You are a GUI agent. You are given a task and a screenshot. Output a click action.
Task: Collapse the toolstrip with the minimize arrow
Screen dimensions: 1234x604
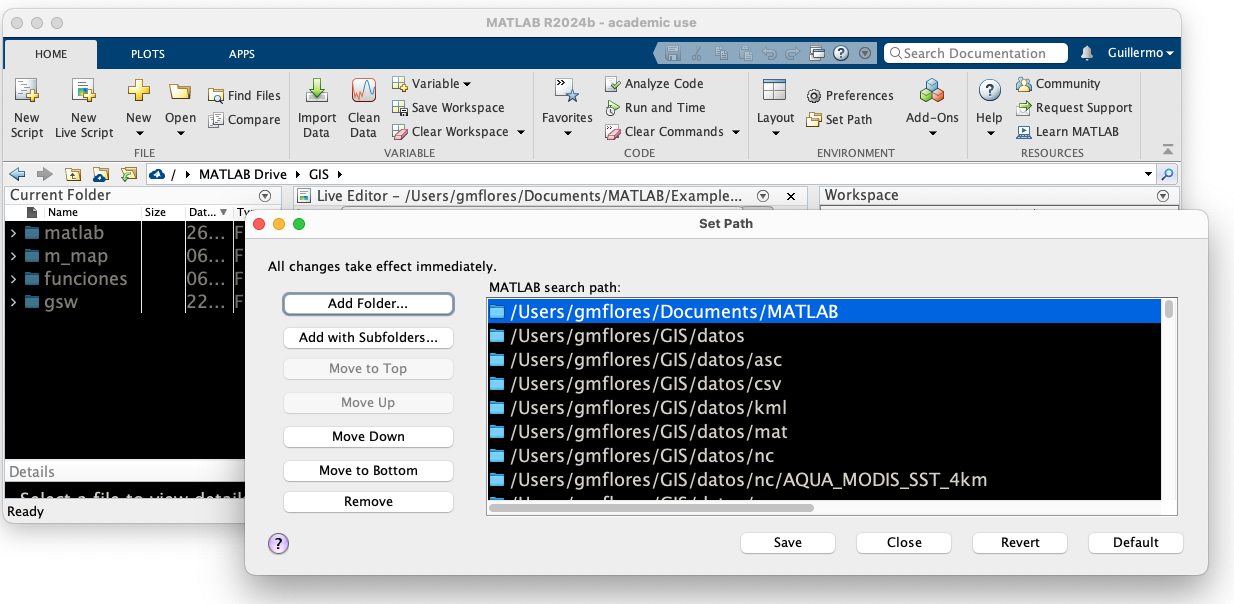click(x=1167, y=150)
